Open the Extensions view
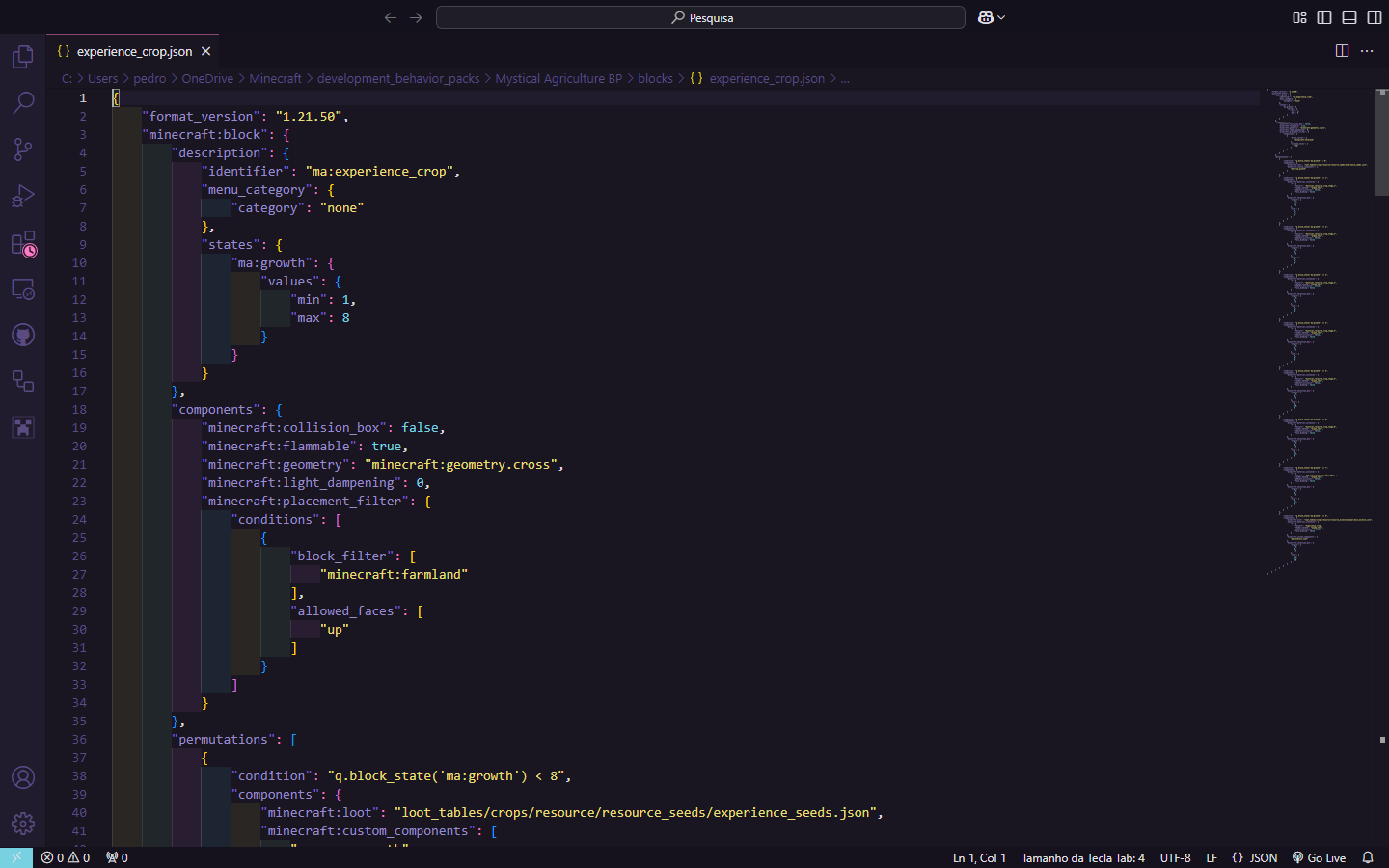Viewport: 1389px width, 868px height. pyautogui.click(x=23, y=243)
